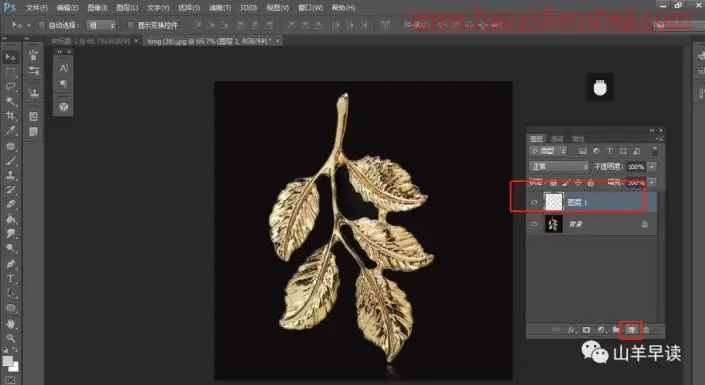Select the Dodge tool
The image size is (705, 385).
10,248
